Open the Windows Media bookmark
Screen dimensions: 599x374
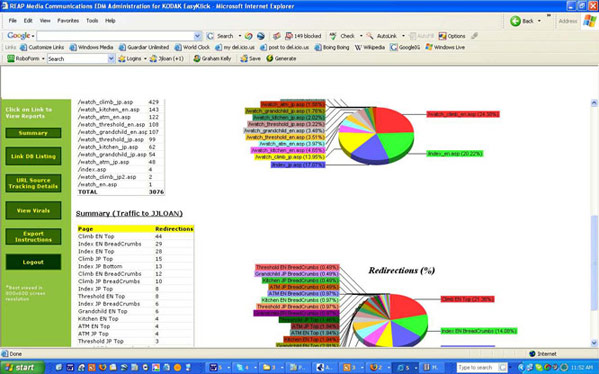pyautogui.click(x=91, y=47)
